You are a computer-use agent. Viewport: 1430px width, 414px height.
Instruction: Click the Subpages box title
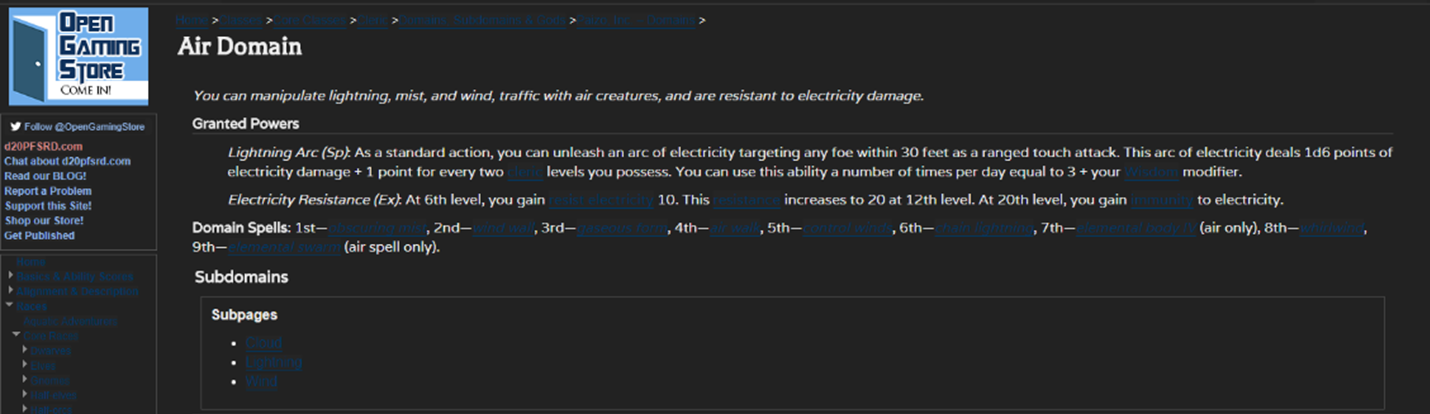244,315
